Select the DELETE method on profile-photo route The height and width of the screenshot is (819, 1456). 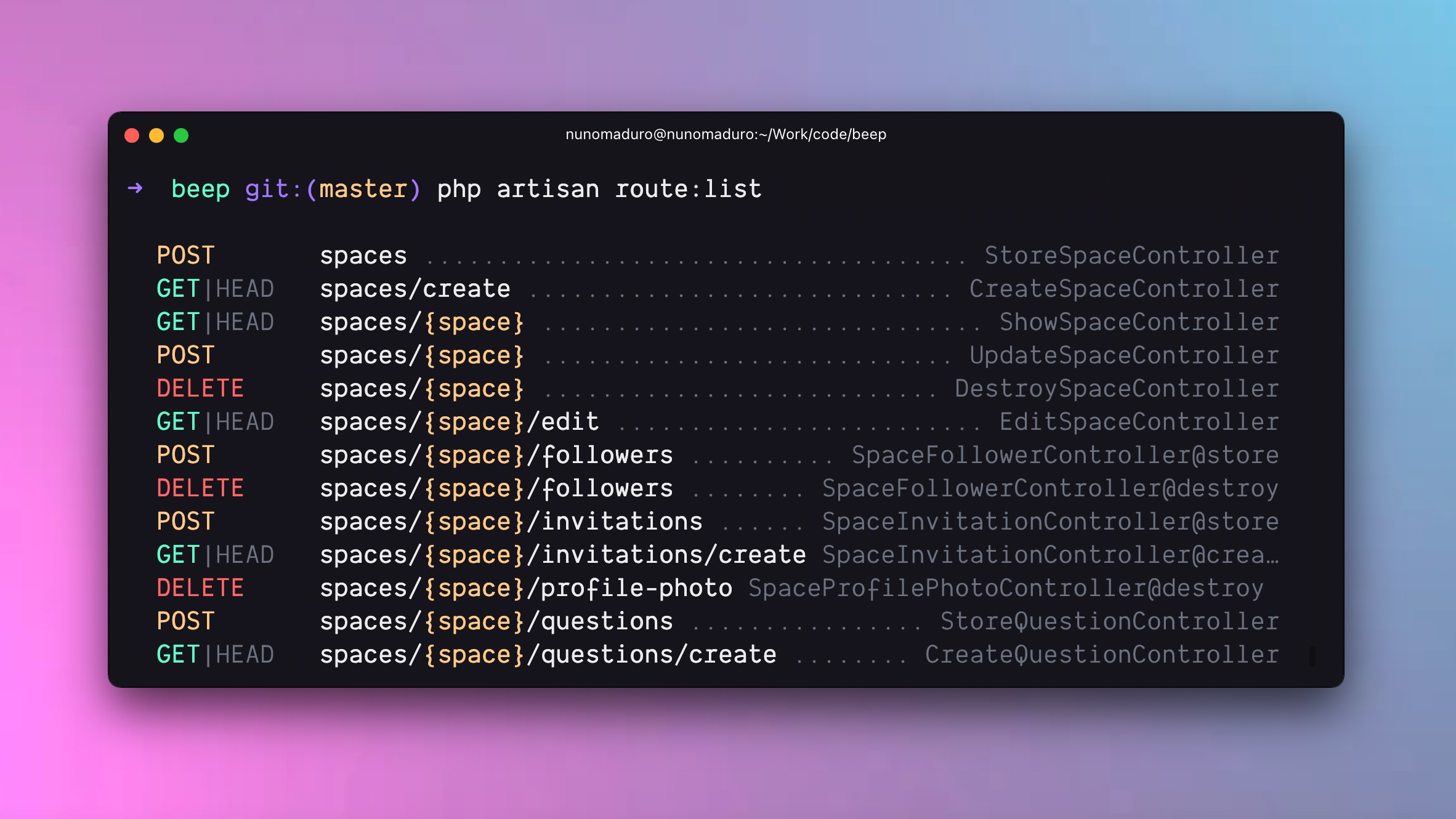click(200, 587)
